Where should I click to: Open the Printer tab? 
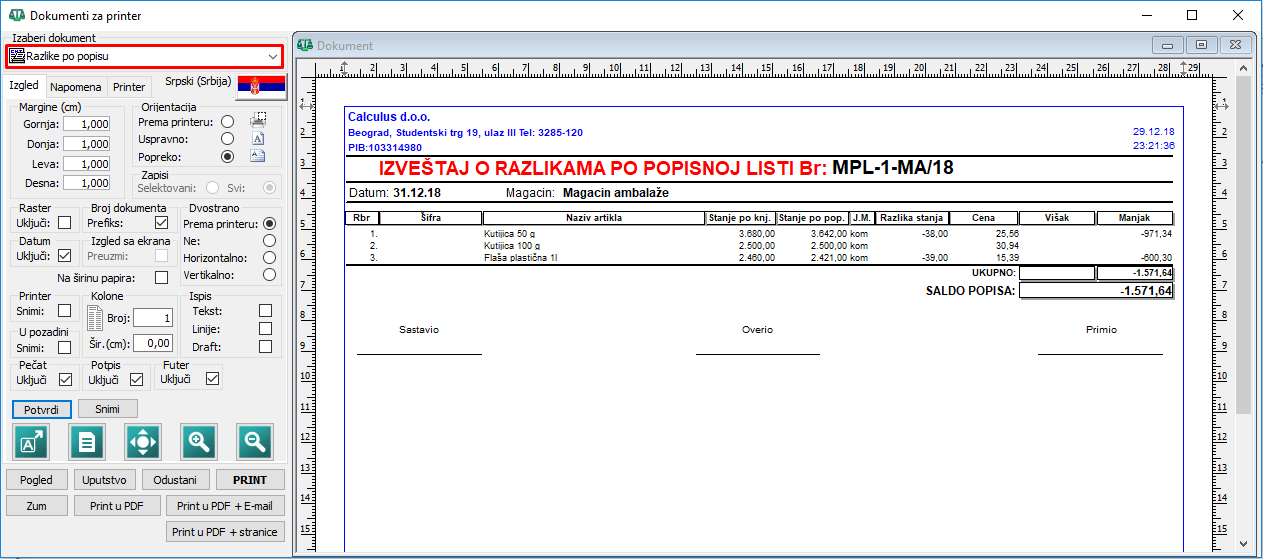coord(129,87)
